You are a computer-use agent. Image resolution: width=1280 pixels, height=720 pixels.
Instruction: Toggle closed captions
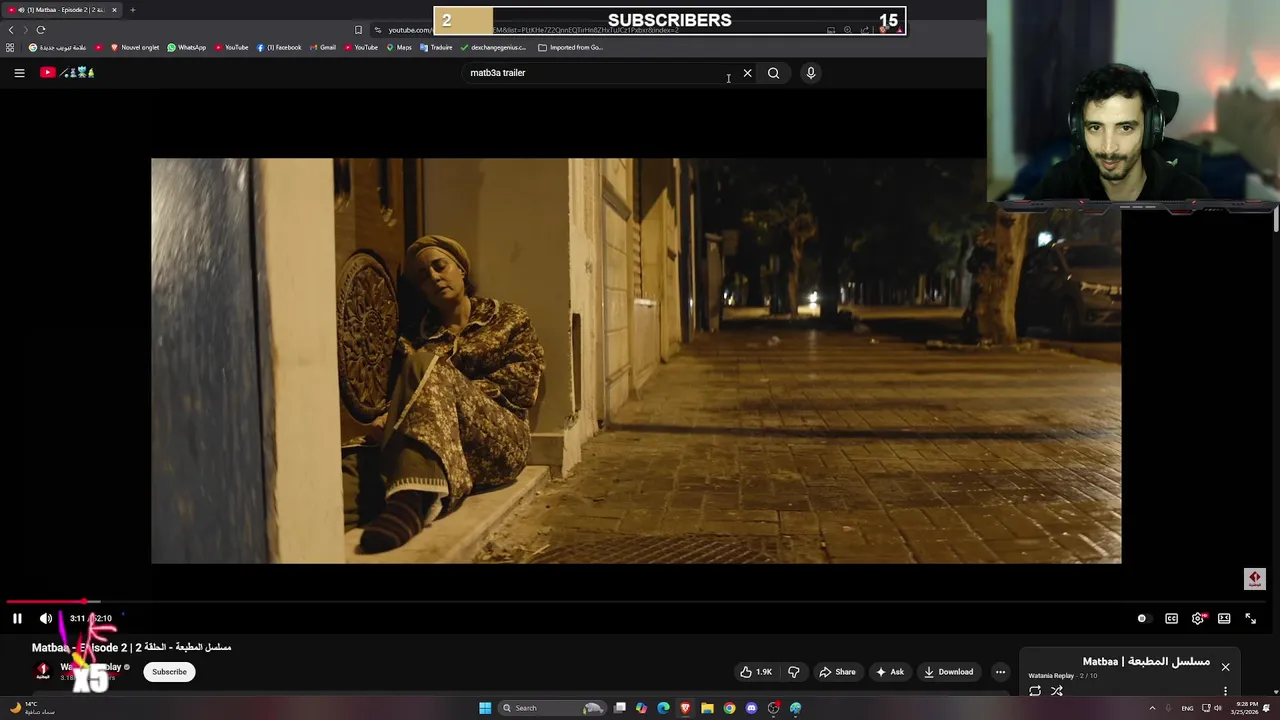(x=1171, y=619)
